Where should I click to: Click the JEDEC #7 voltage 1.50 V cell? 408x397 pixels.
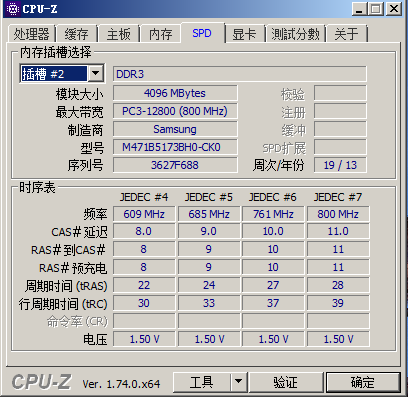338,339
